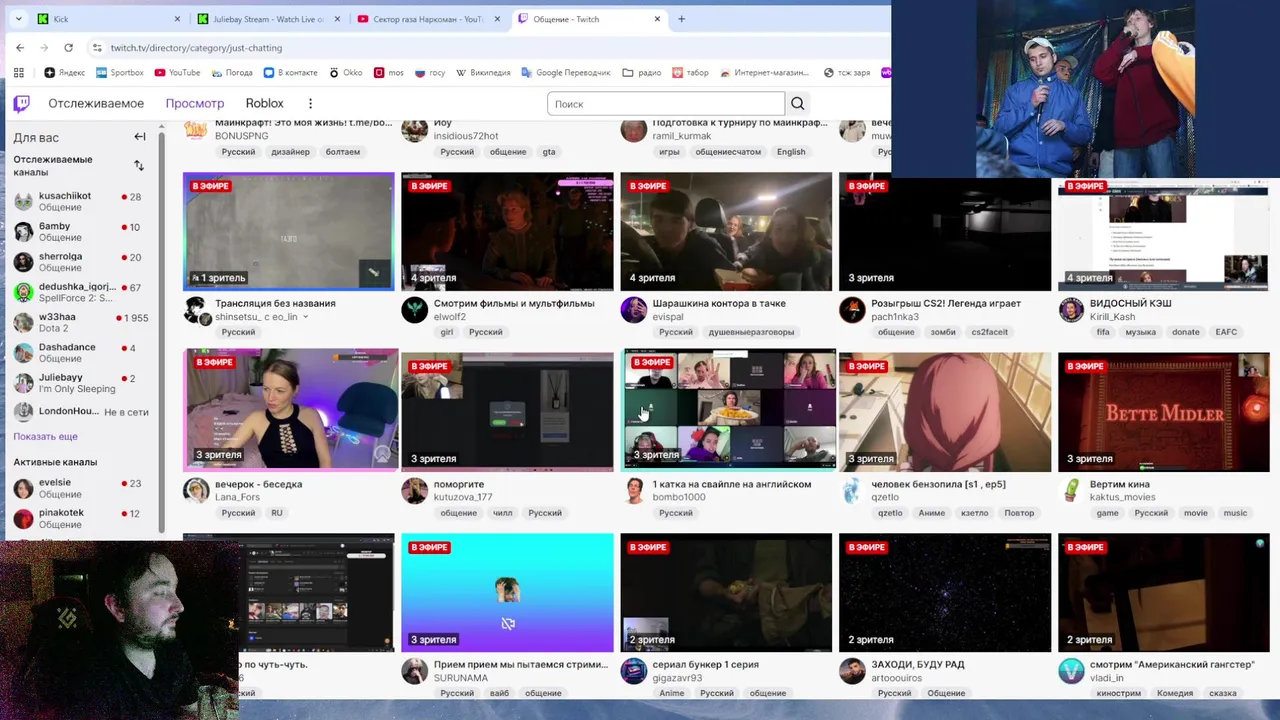This screenshot has height=720, width=1280.
Task: Open the табор bookmark
Action: click(x=690, y=72)
